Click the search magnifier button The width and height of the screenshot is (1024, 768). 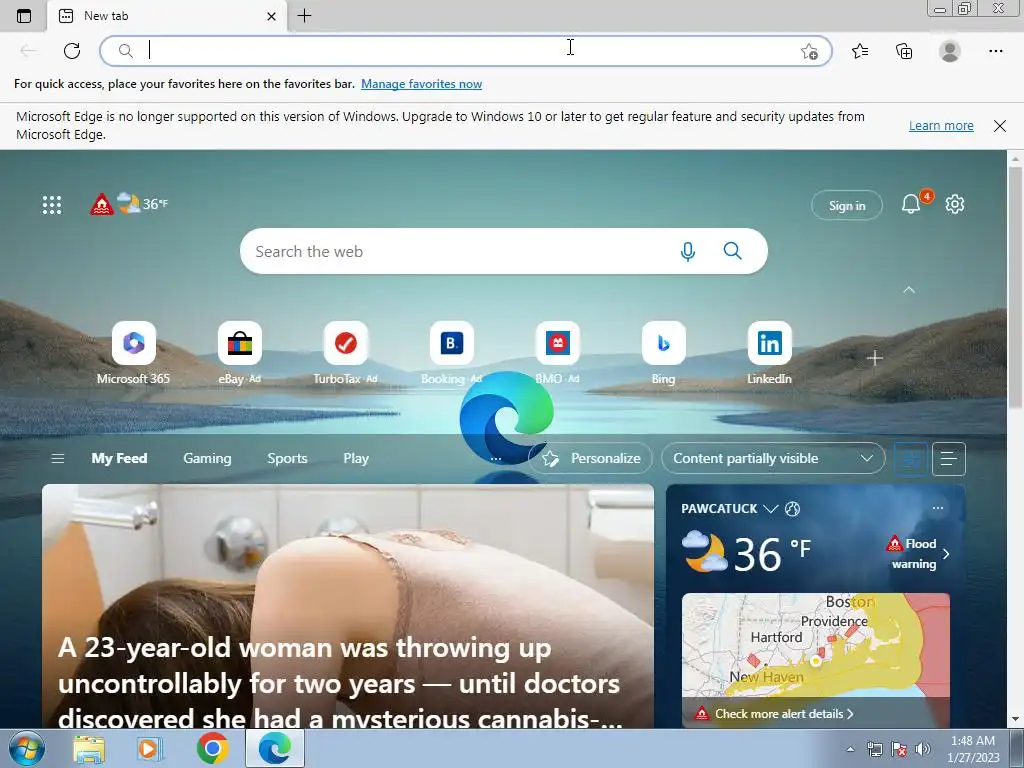tap(733, 251)
